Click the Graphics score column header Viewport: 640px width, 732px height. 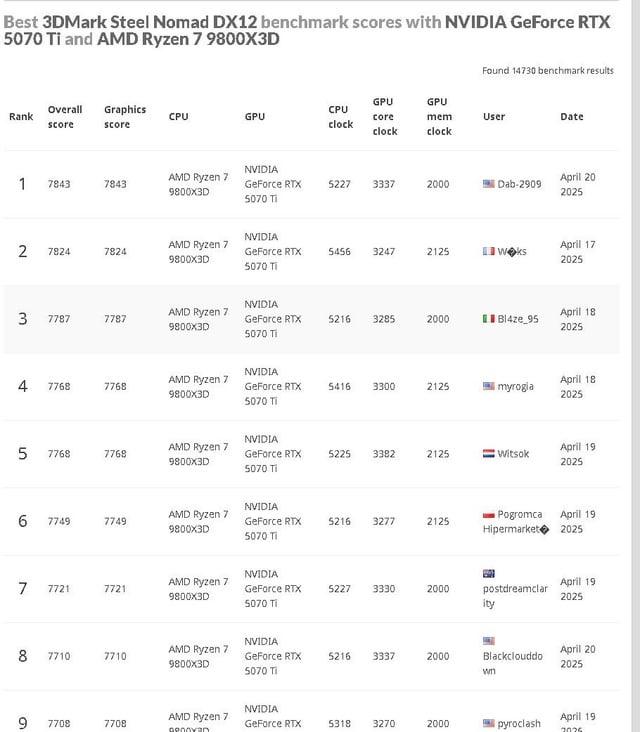point(125,117)
